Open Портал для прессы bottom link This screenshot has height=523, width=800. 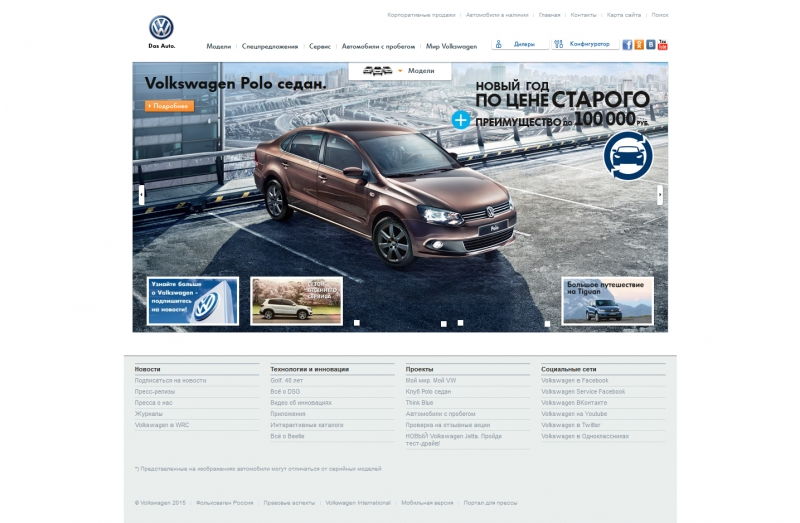pos(490,503)
